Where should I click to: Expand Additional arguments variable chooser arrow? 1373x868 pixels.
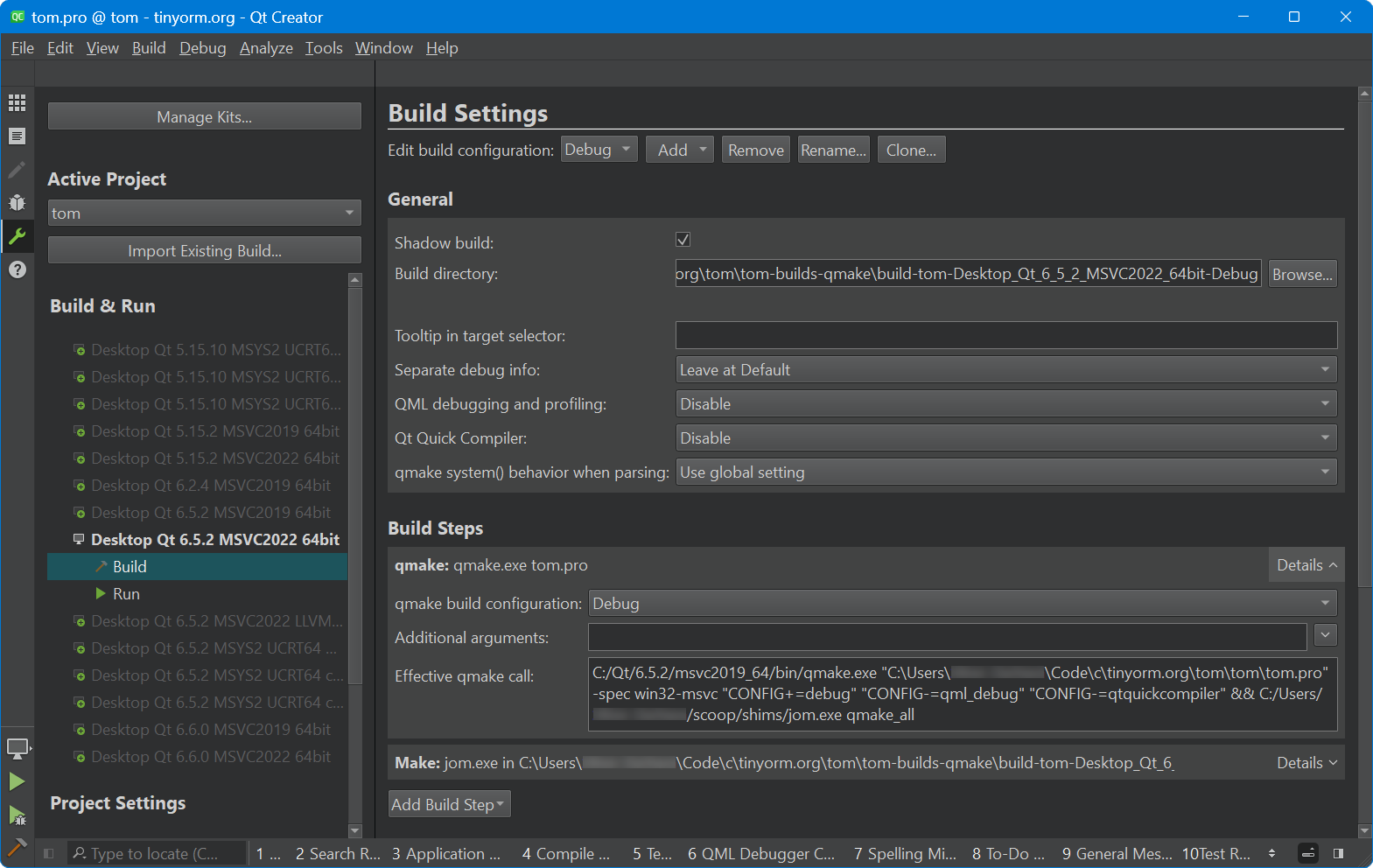tap(1326, 635)
